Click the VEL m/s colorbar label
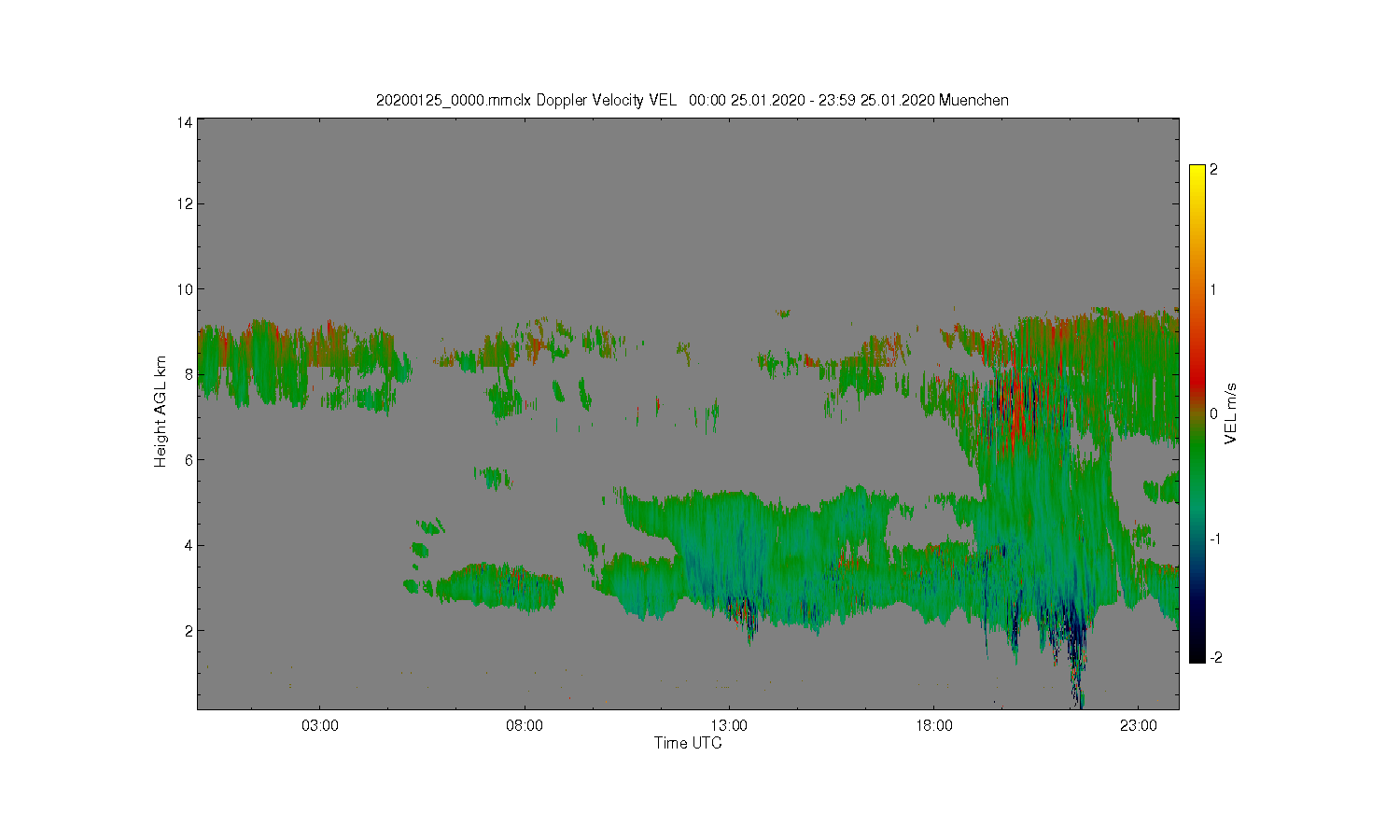The image size is (1400, 840). coord(1232,413)
